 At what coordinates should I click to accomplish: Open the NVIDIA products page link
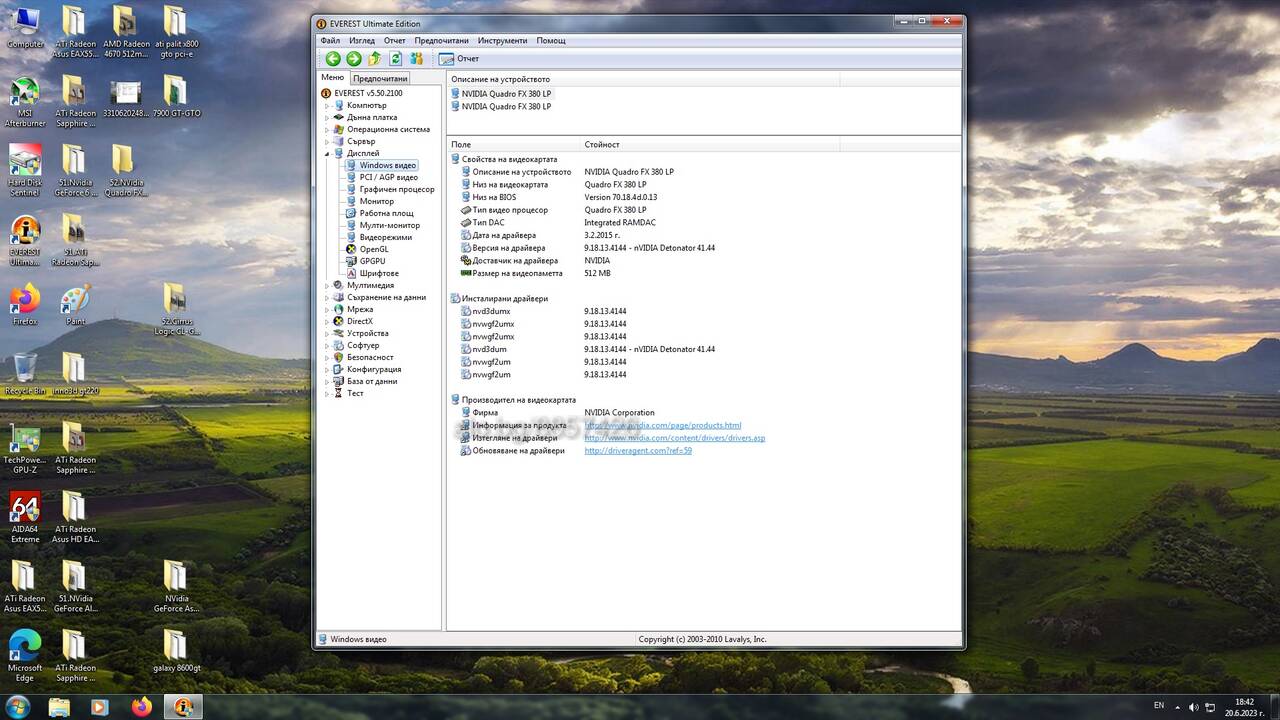click(x=662, y=425)
